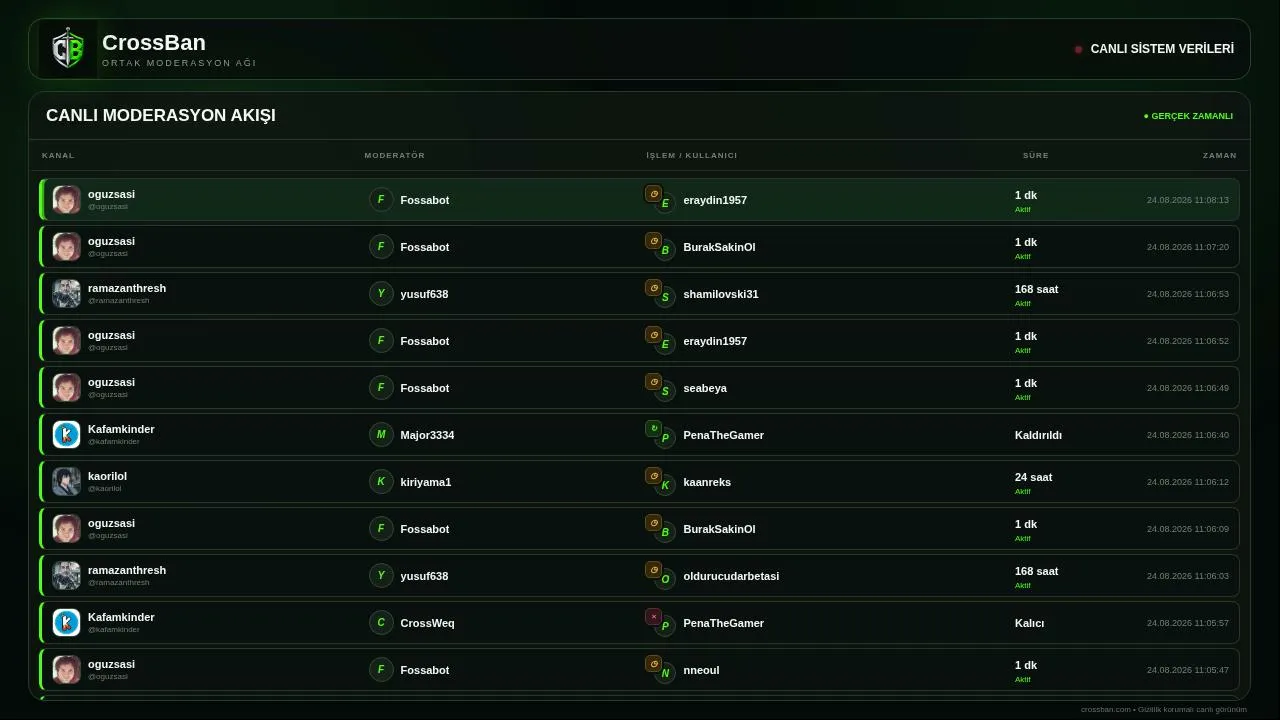The height and width of the screenshot is (720, 1280).
Task: Click the timeout icon next to shamilovski31
Action: point(654,288)
